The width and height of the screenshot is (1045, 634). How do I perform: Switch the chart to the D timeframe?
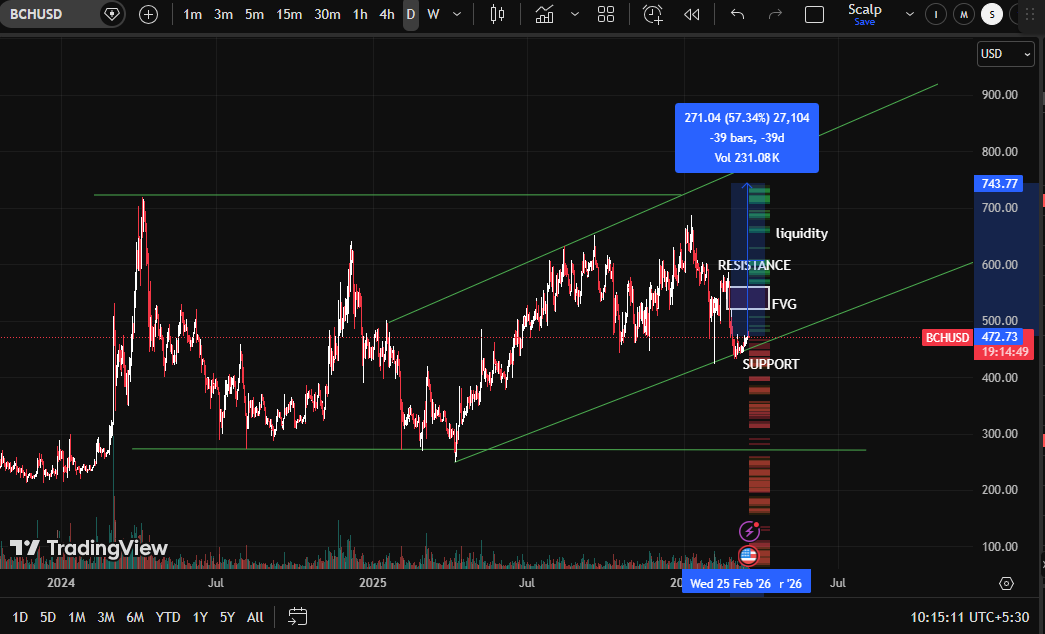pyautogui.click(x=410, y=14)
